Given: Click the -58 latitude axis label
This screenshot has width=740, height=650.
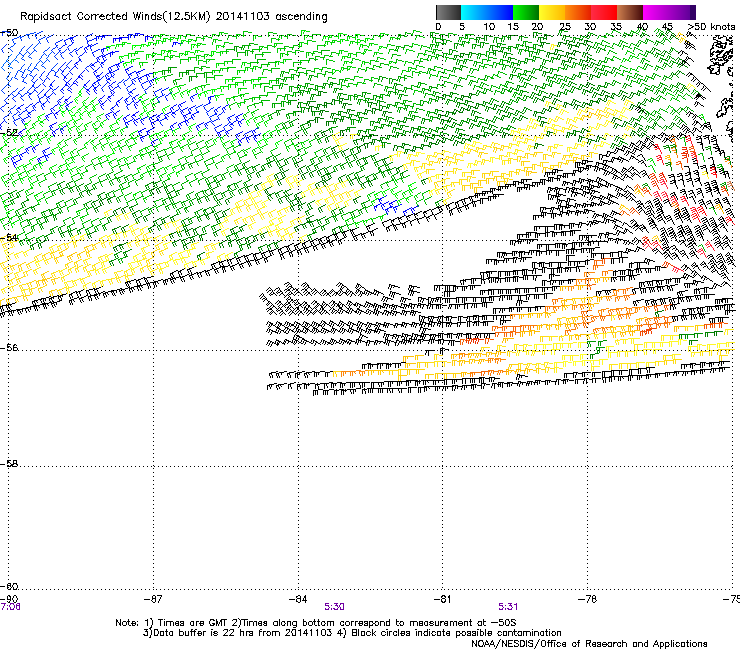Looking at the screenshot, I should point(9,464).
